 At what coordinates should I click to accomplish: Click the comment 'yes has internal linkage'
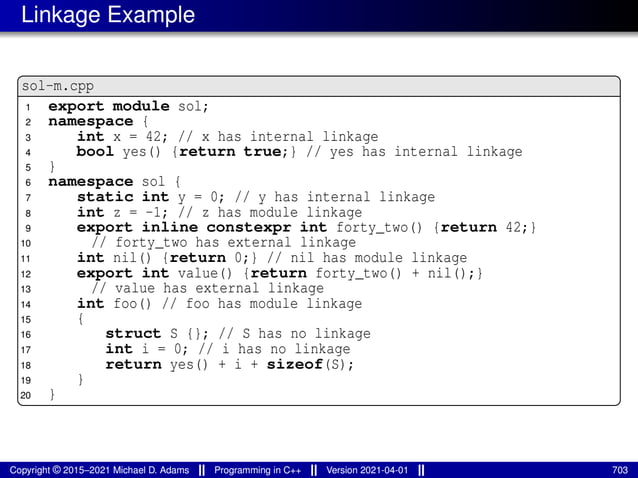[x=414, y=152]
